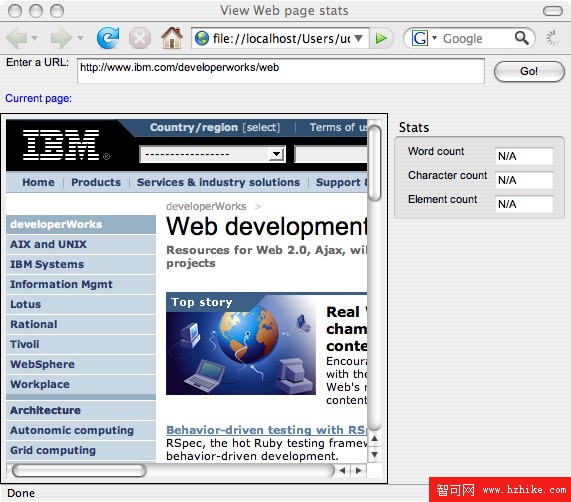This screenshot has width=571, height=502.
Task: Open the Google search engine selector
Action: coord(424,38)
